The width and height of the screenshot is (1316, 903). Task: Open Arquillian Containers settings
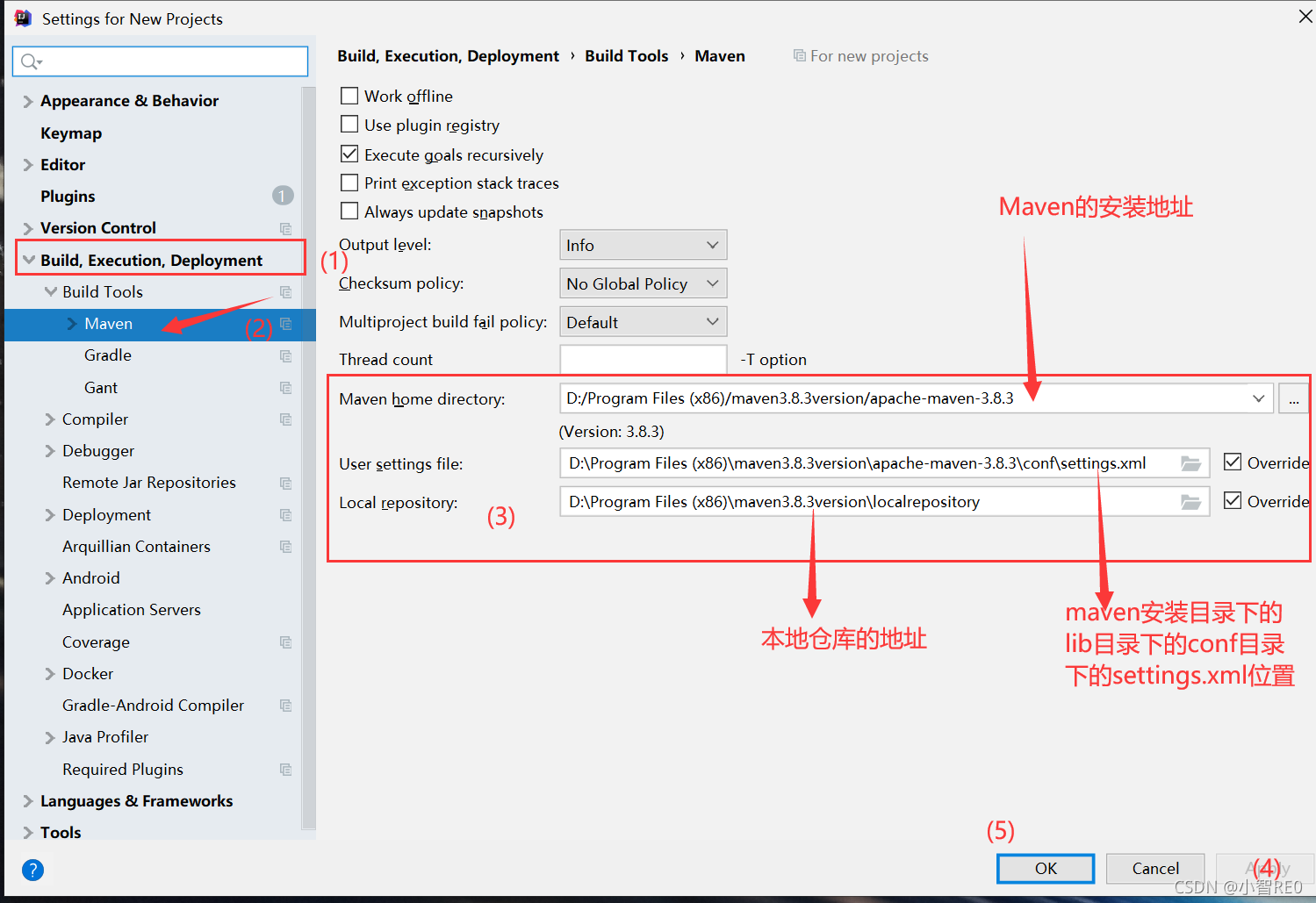tap(136, 547)
